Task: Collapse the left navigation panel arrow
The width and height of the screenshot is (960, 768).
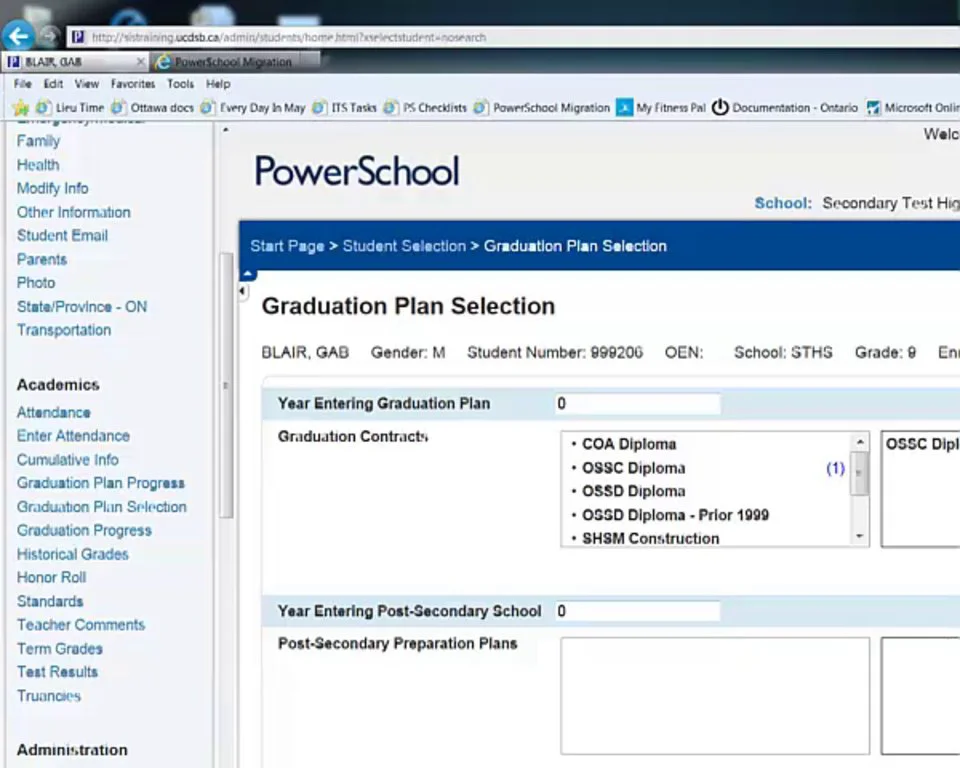Action: pyautogui.click(x=243, y=292)
